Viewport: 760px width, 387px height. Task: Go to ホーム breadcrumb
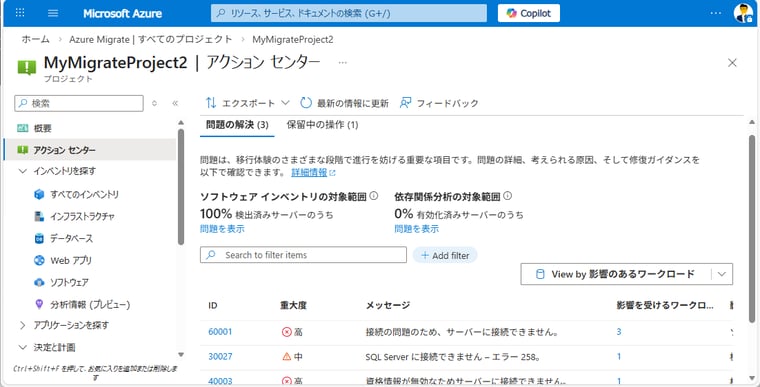click(35, 39)
